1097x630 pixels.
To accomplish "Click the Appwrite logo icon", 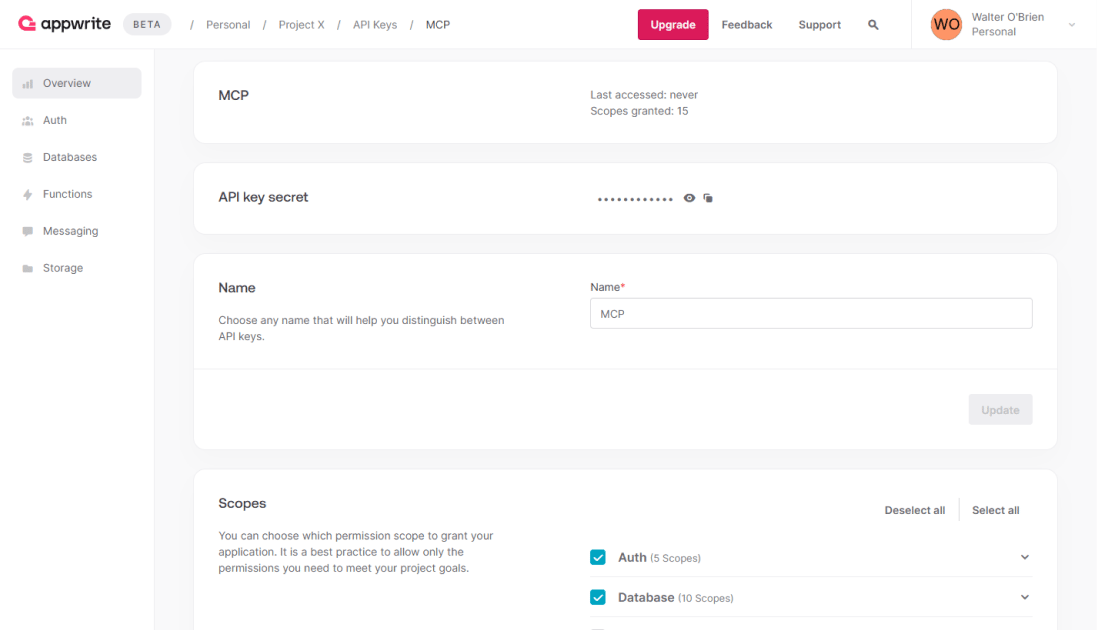I will [27, 24].
